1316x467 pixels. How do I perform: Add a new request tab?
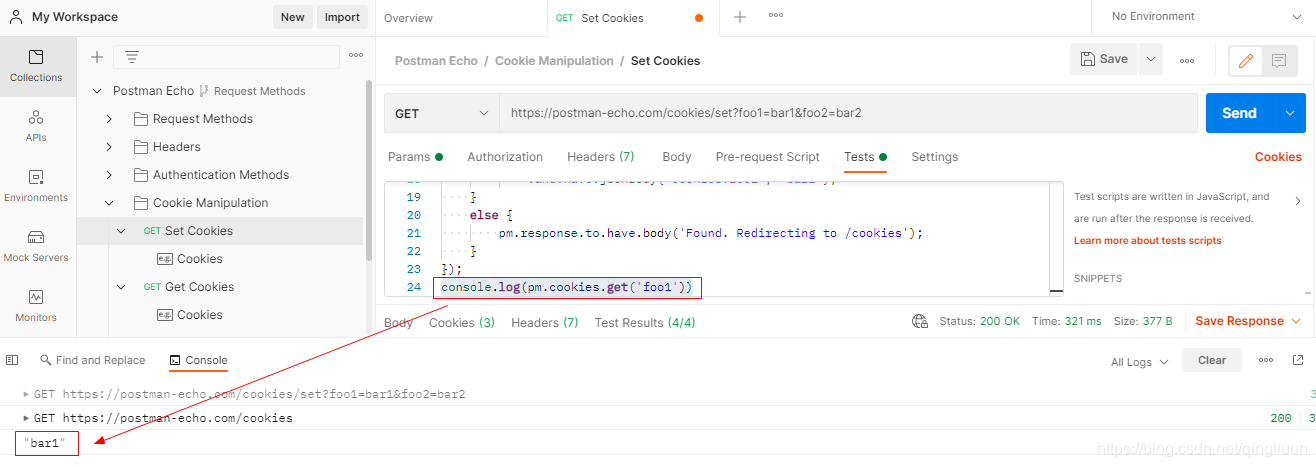tap(740, 17)
